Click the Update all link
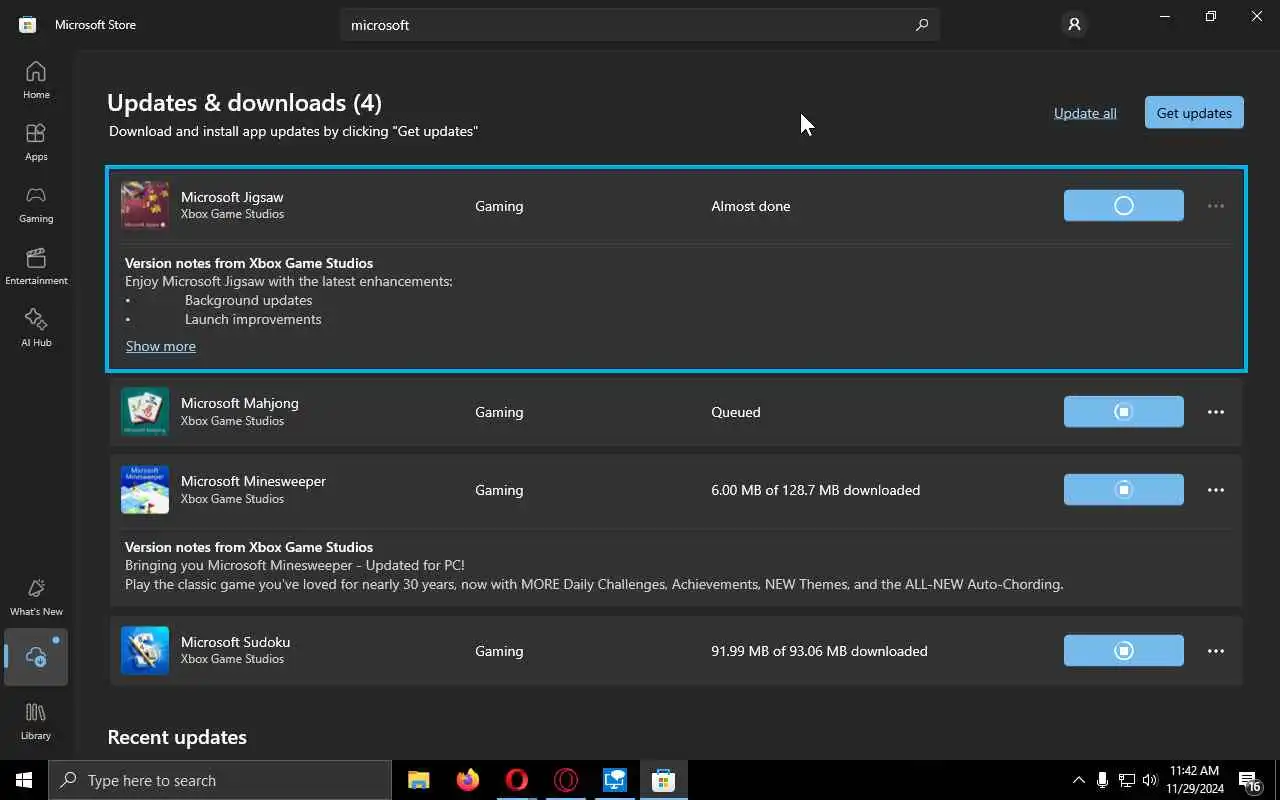Image resolution: width=1280 pixels, height=800 pixels. click(x=1085, y=113)
